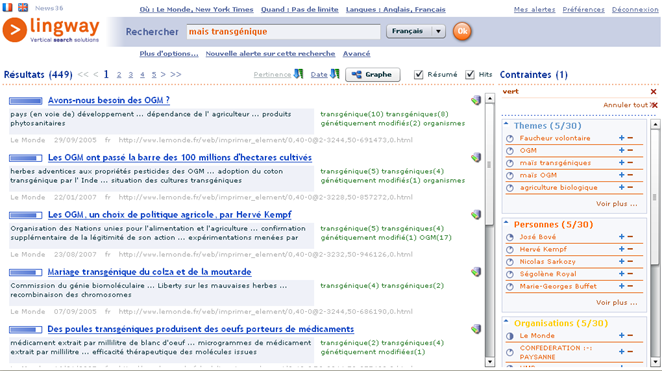Viewport: 663px width, 372px height.
Task: Go to next results page arrow
Action: click(163, 74)
